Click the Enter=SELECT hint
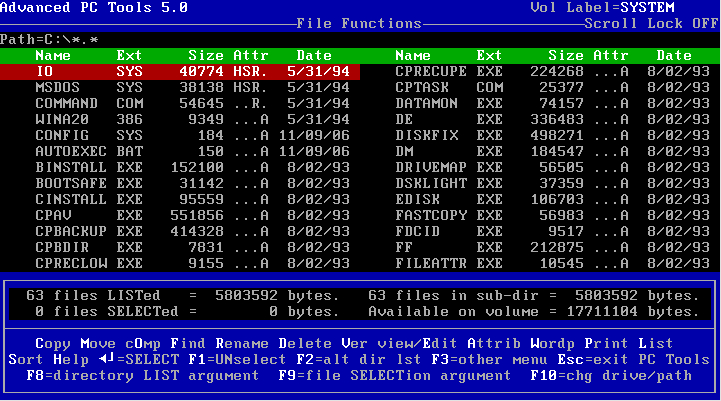This screenshot has height=401, width=721. click(139, 359)
